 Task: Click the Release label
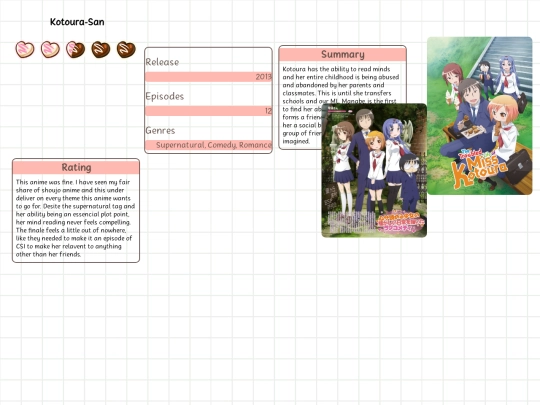pyautogui.click(x=162, y=62)
